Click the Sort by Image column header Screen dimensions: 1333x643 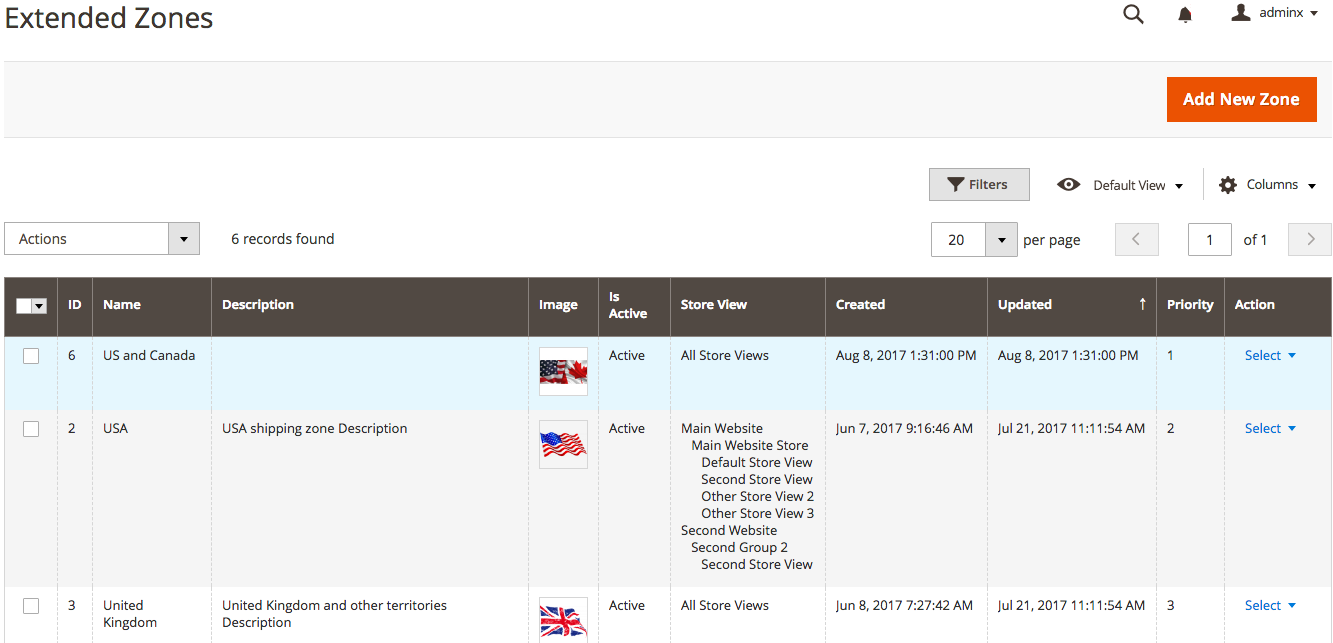pyautogui.click(x=563, y=305)
